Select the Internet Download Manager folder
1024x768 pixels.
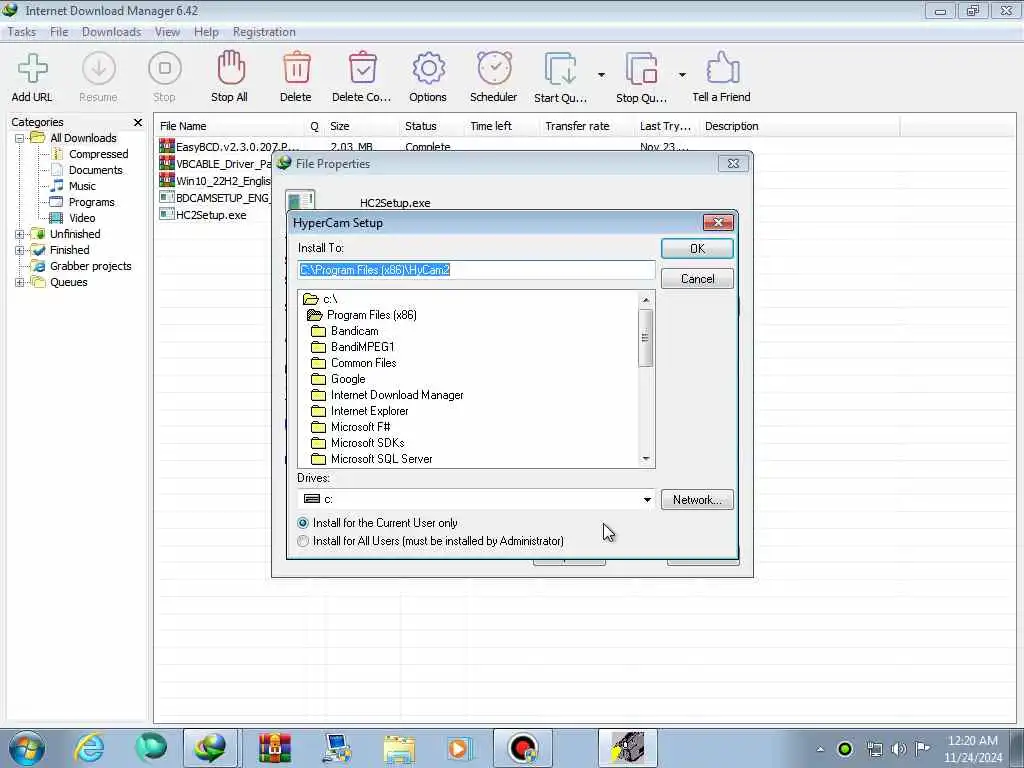pyautogui.click(x=387, y=395)
